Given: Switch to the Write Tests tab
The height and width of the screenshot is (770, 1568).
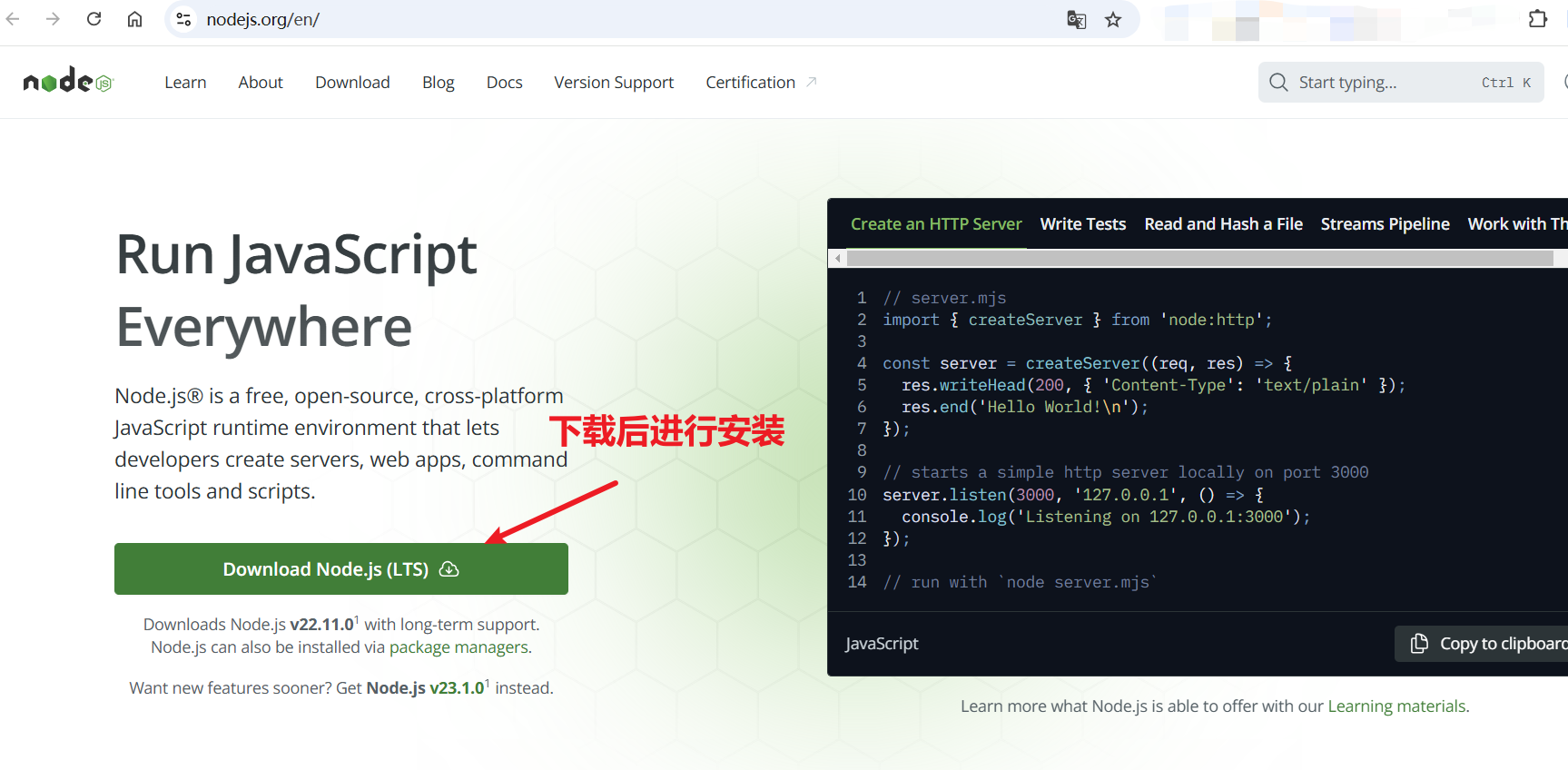Looking at the screenshot, I should [1083, 224].
